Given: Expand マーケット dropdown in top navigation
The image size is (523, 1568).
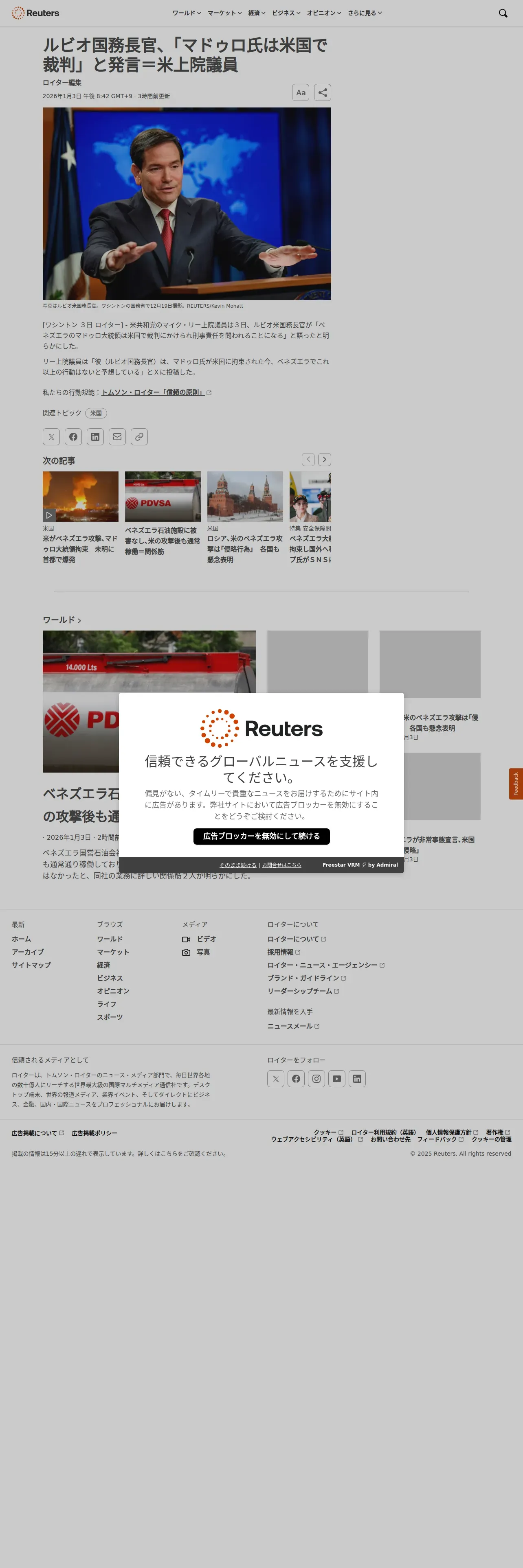Looking at the screenshot, I should (x=225, y=13).
